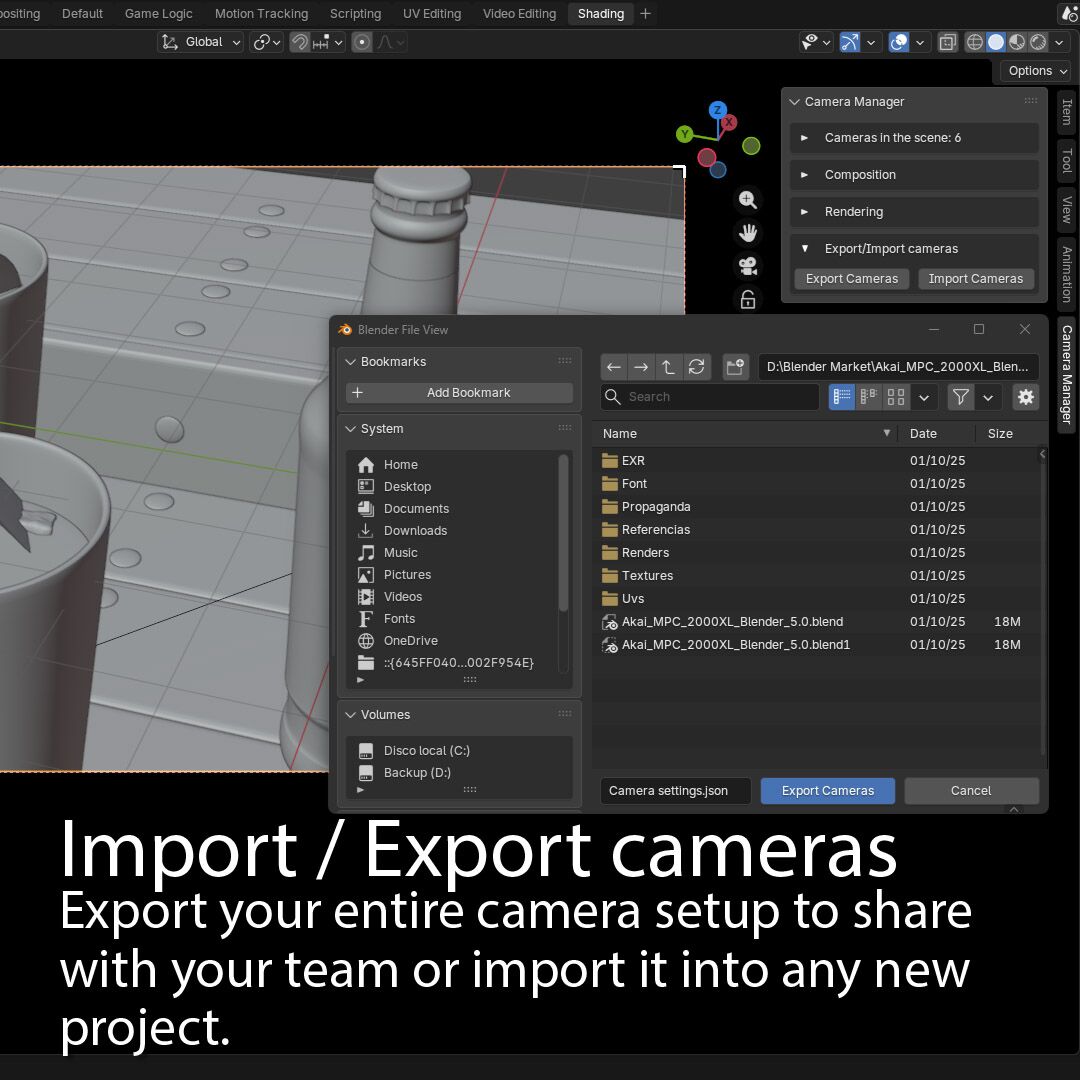The image size is (1080, 1080).
Task: Toggle snapping magnet
Action: pyautogui.click(x=299, y=42)
